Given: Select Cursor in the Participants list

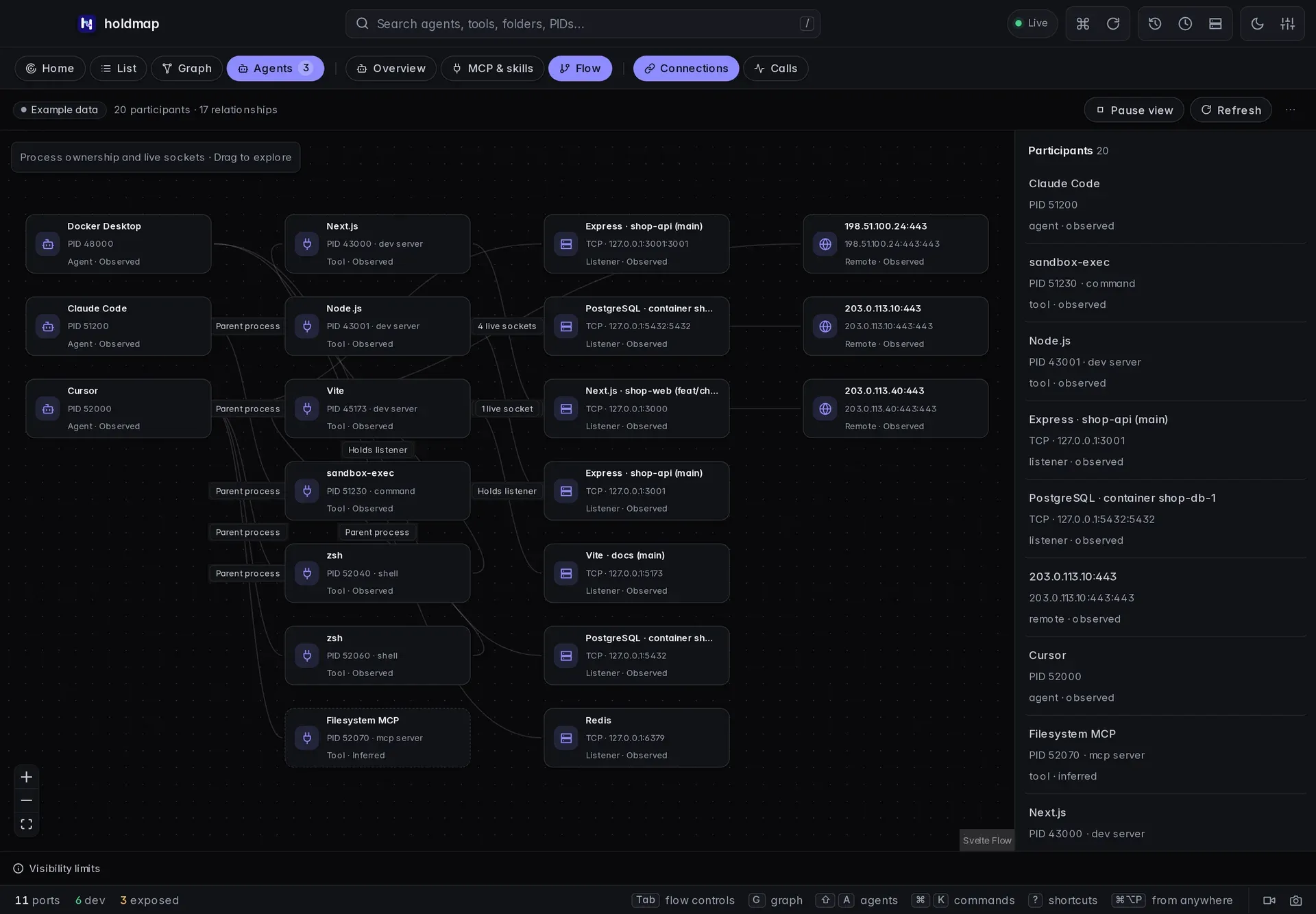Looking at the screenshot, I should [1165, 676].
